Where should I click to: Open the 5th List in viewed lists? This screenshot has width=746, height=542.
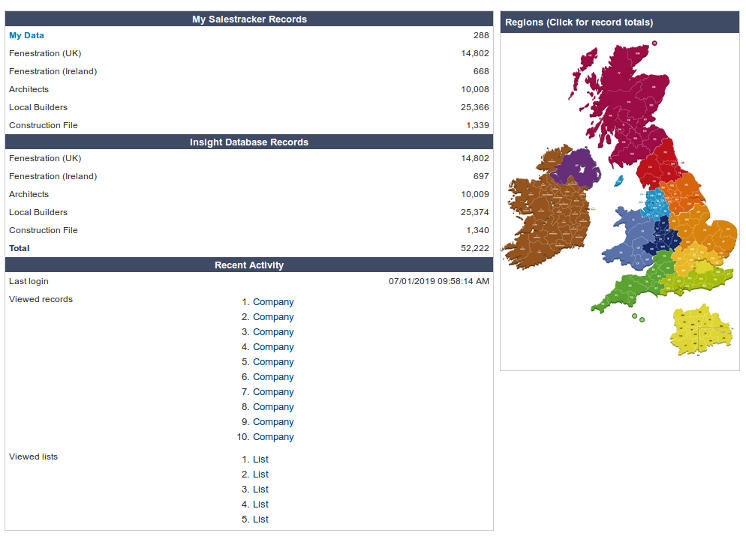click(260, 520)
